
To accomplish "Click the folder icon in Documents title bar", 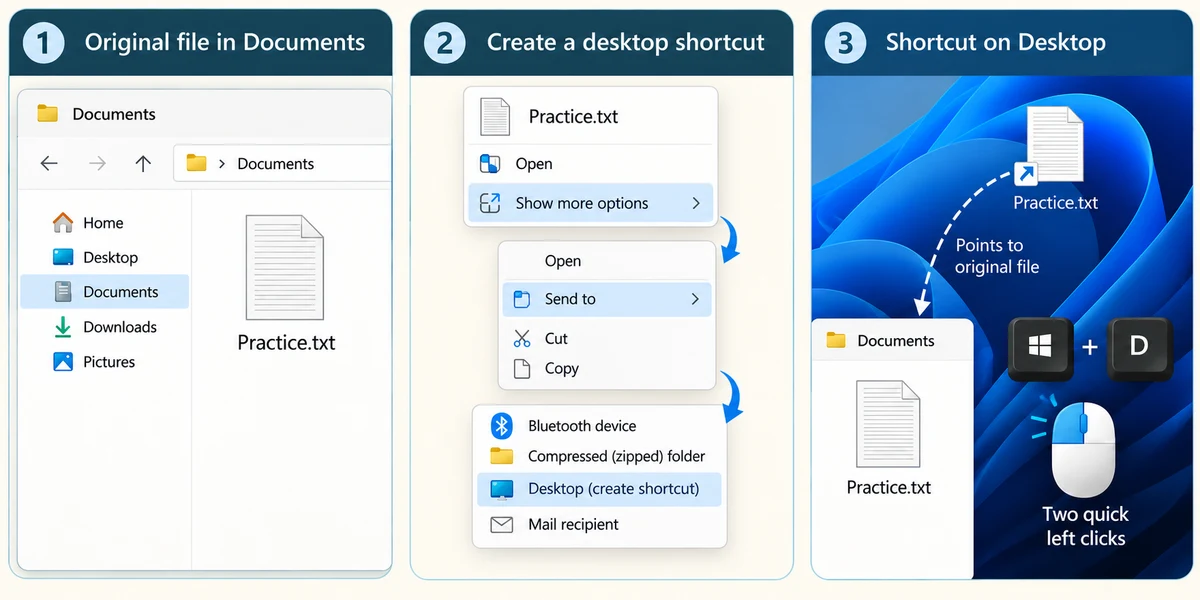I will click(x=47, y=113).
